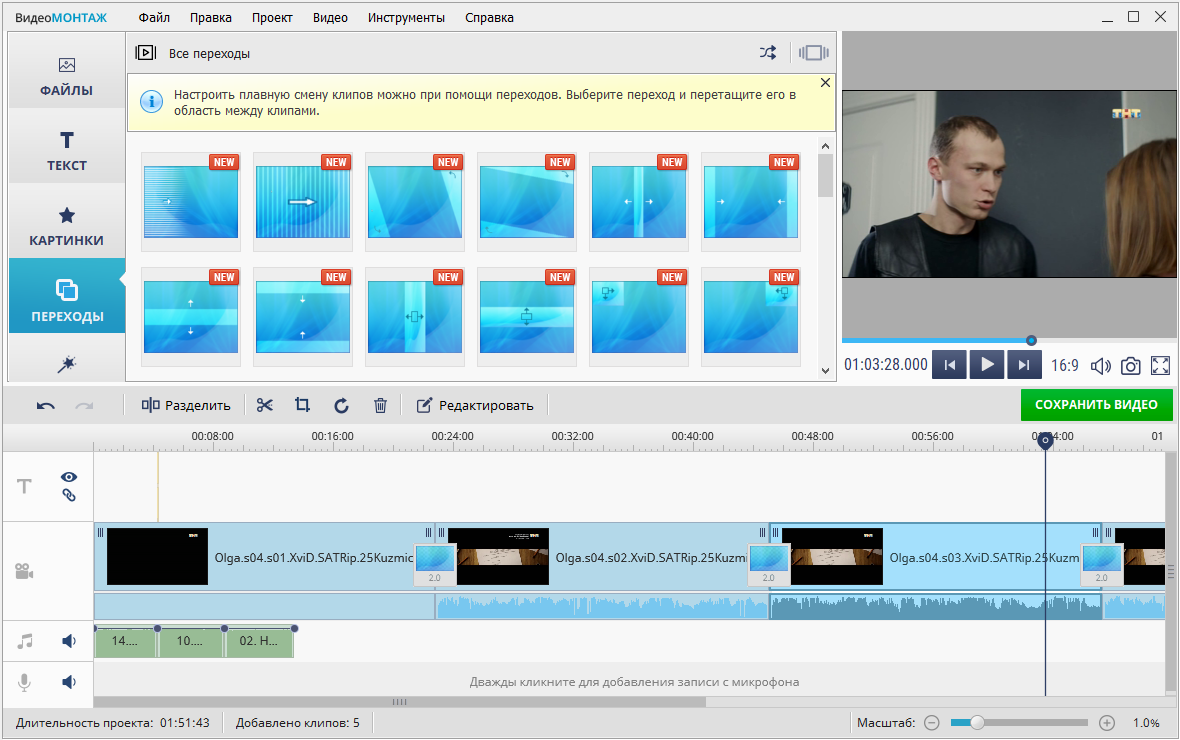Click the rotate clip icon
The image size is (1180, 740).
click(341, 405)
